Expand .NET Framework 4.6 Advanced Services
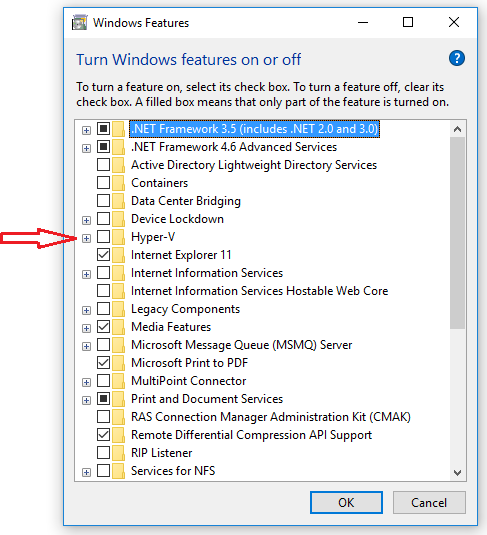Viewport: 487px width, 535px height. (x=86, y=148)
